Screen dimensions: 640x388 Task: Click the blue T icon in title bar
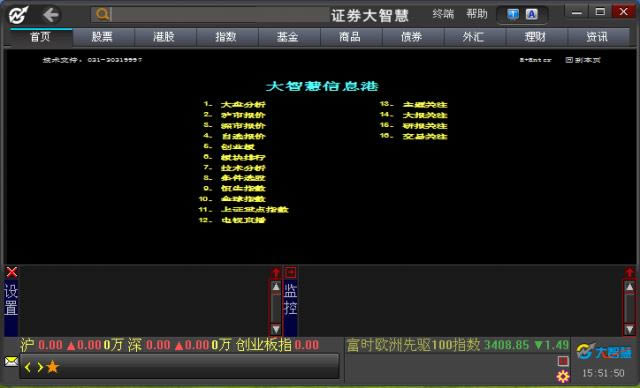(x=513, y=14)
